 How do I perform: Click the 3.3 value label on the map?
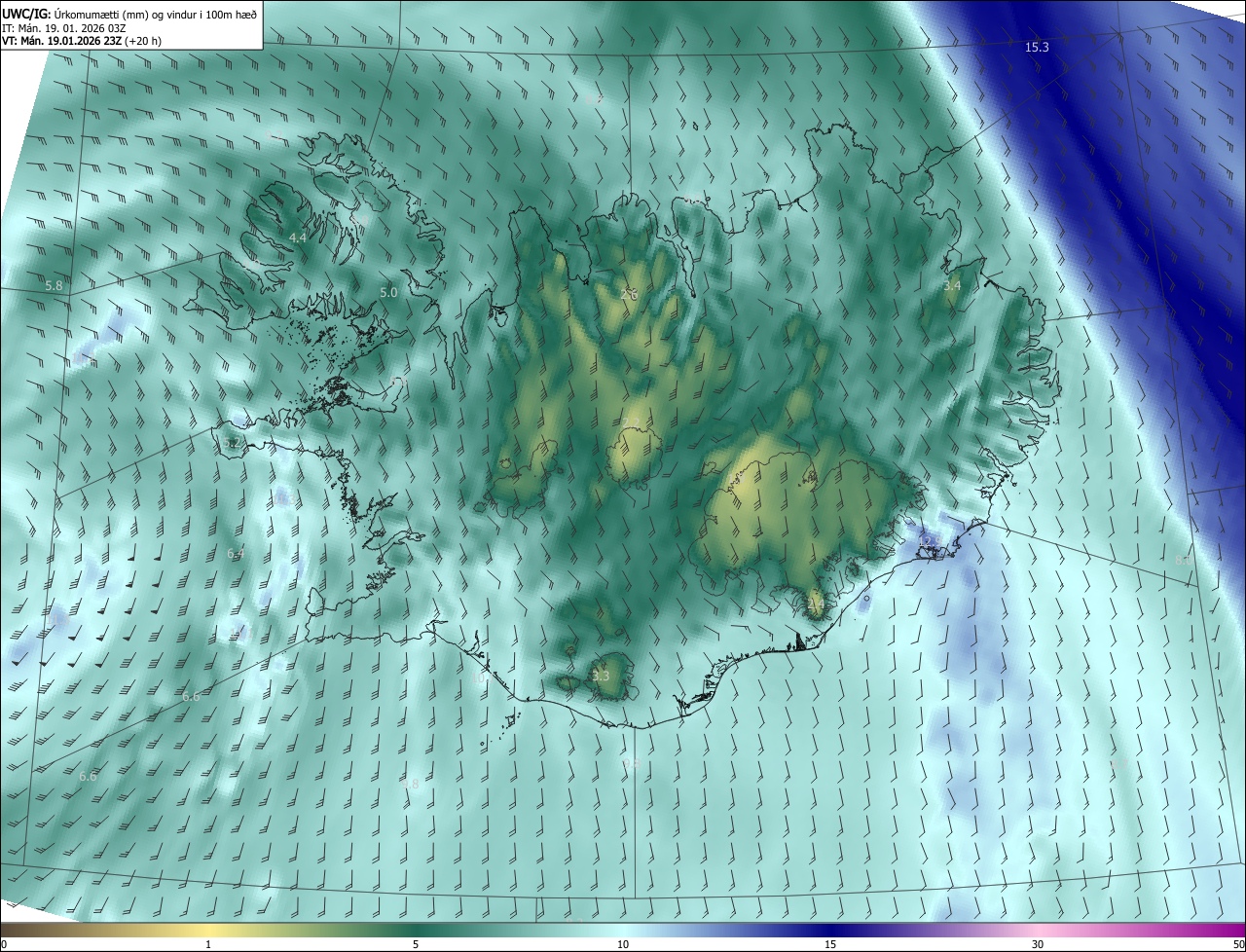pyautogui.click(x=601, y=676)
